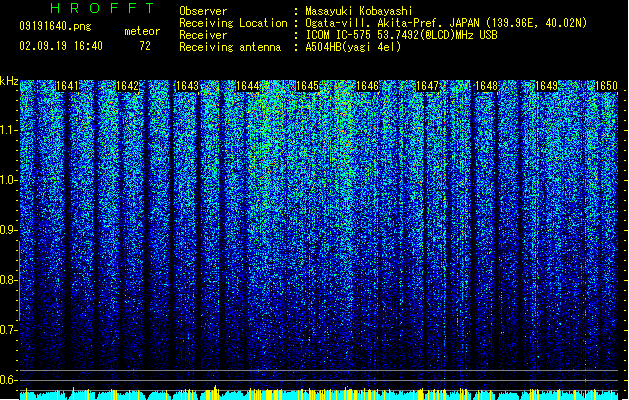Click the 1641 time marker
Image resolution: width=629 pixels, height=400 pixels.
(x=67, y=86)
